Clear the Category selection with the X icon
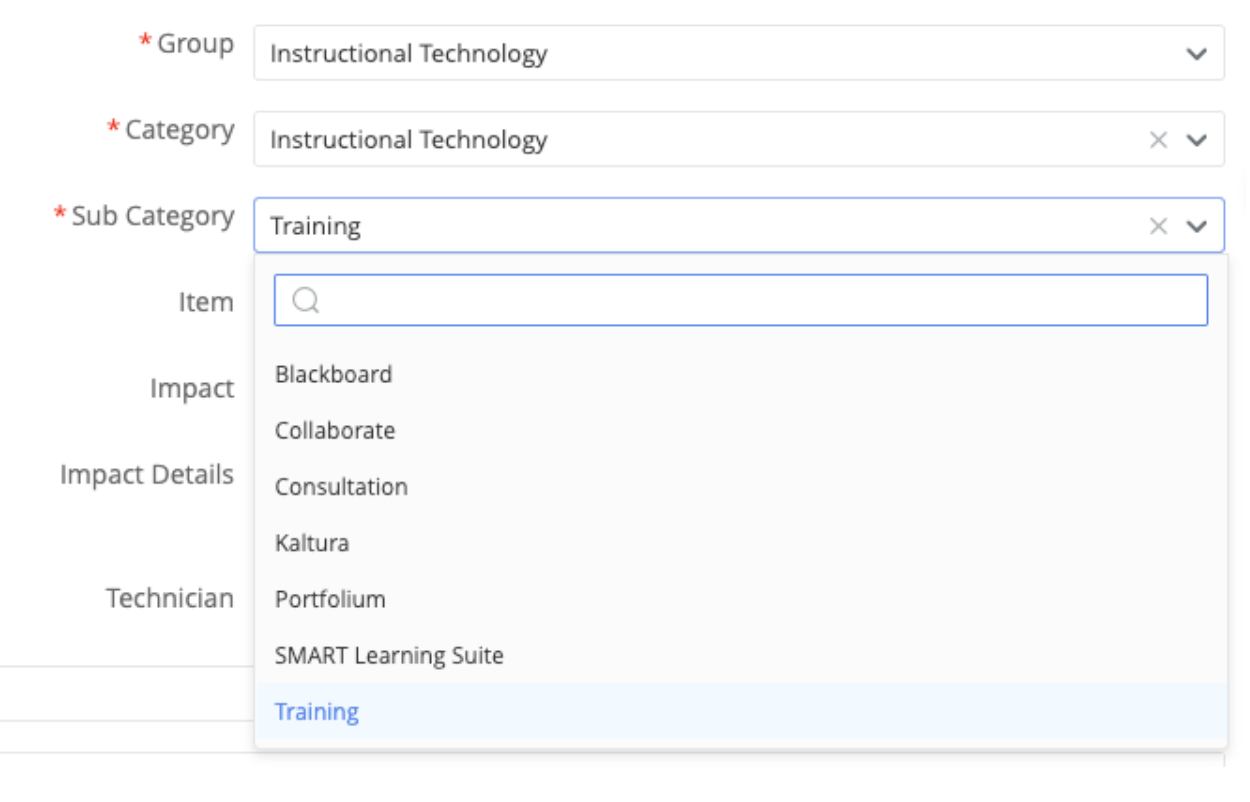 coord(1158,139)
